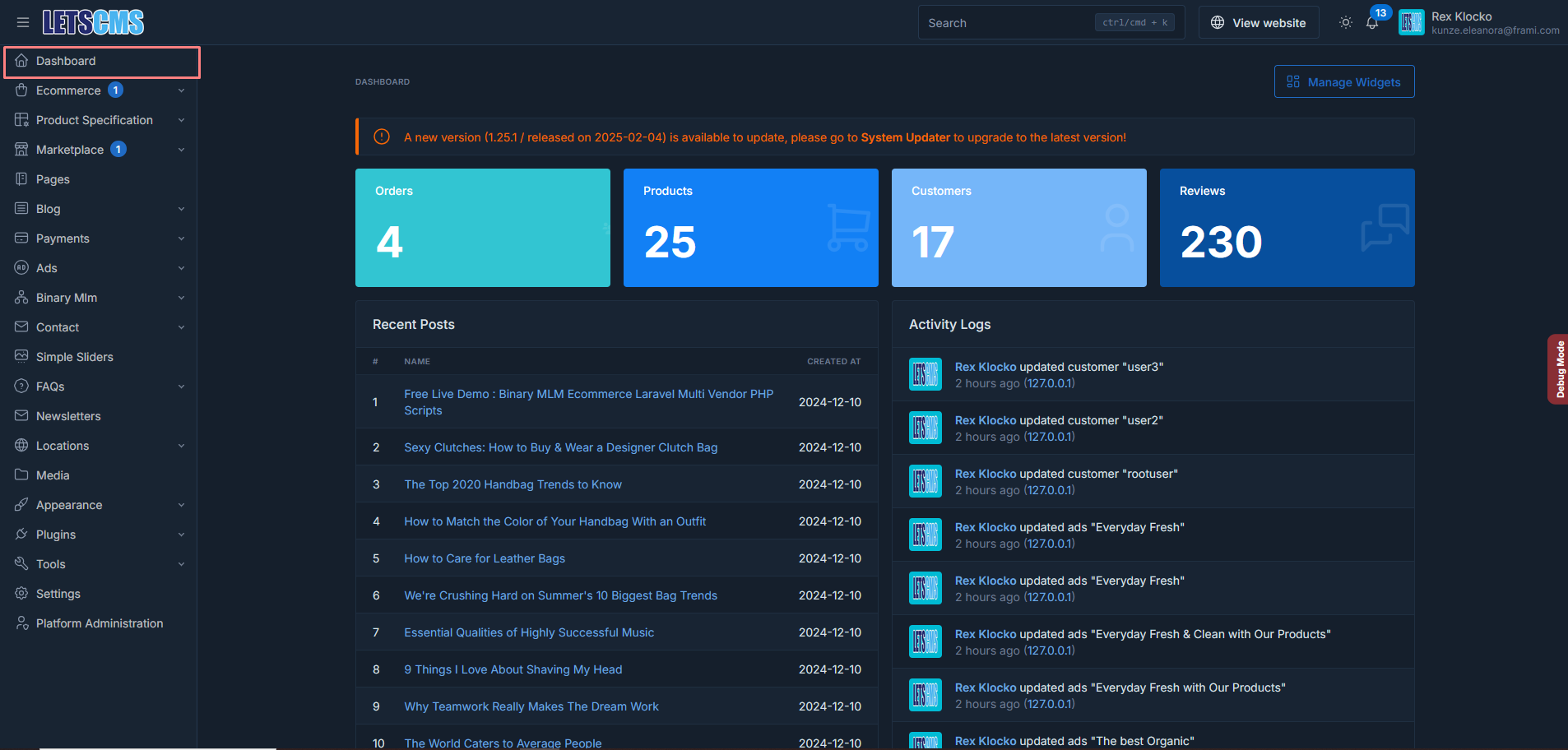Open the Dashboard menu item
The height and width of the screenshot is (750, 1568).
[x=66, y=61]
